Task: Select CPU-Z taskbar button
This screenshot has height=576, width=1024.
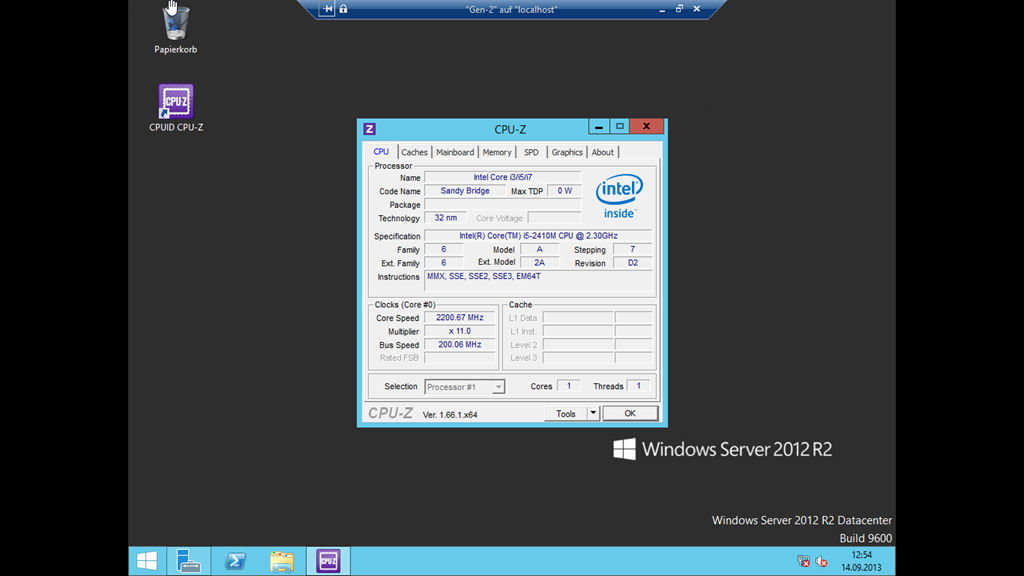Action: [x=328, y=561]
